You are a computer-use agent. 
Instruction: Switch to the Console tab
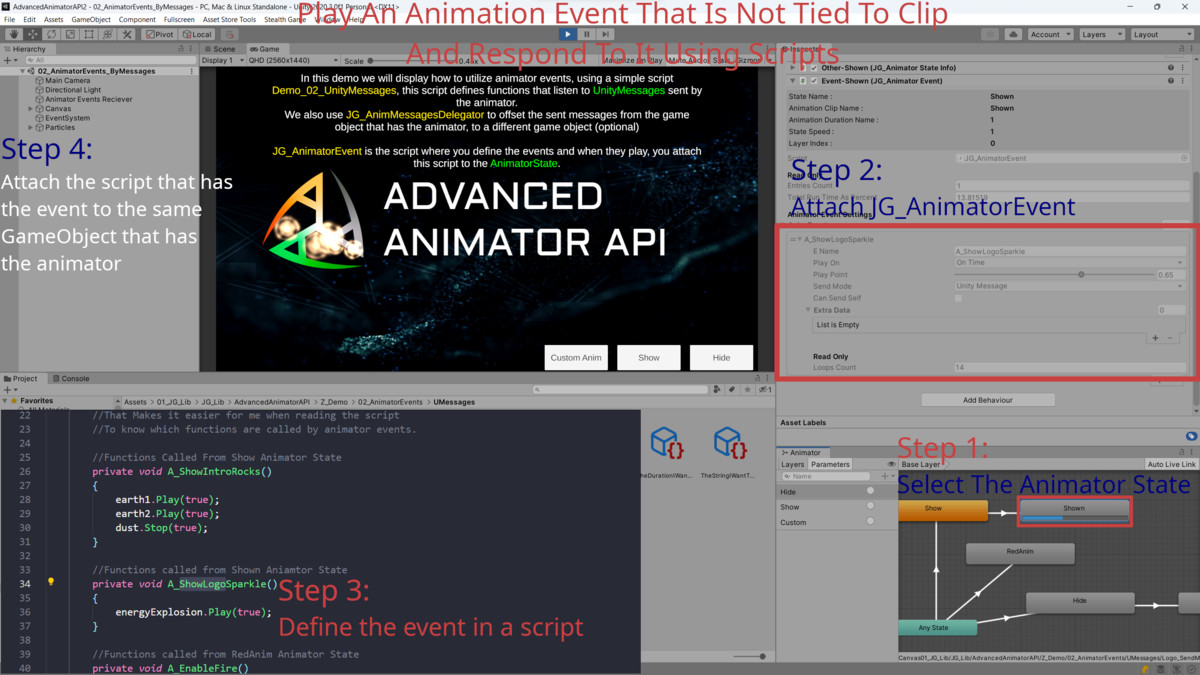[70, 379]
